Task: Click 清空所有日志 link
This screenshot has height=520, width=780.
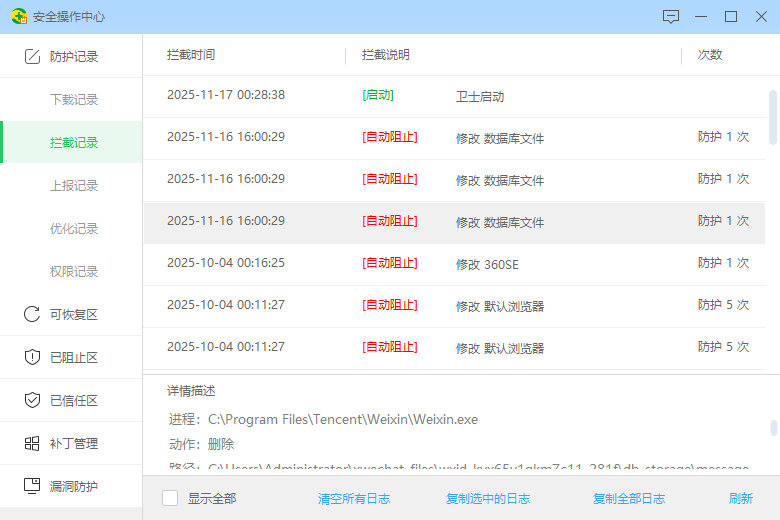Action: (x=354, y=499)
